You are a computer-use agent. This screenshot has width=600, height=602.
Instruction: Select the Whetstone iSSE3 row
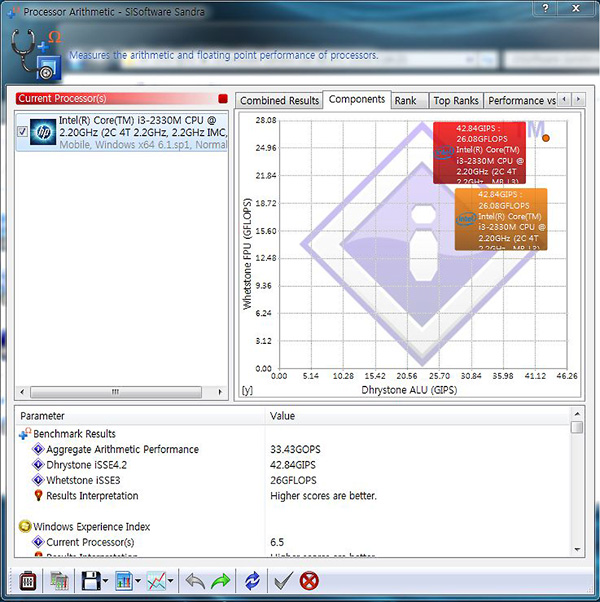(x=294, y=480)
